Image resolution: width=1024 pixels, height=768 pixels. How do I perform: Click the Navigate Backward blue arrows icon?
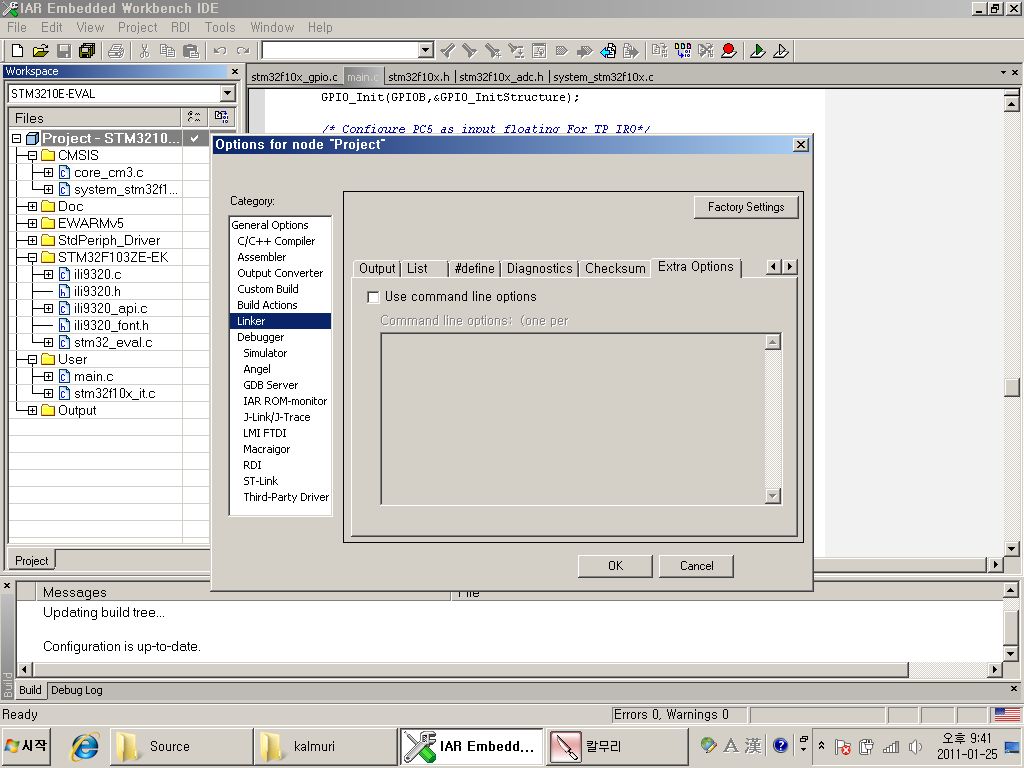[x=608, y=50]
